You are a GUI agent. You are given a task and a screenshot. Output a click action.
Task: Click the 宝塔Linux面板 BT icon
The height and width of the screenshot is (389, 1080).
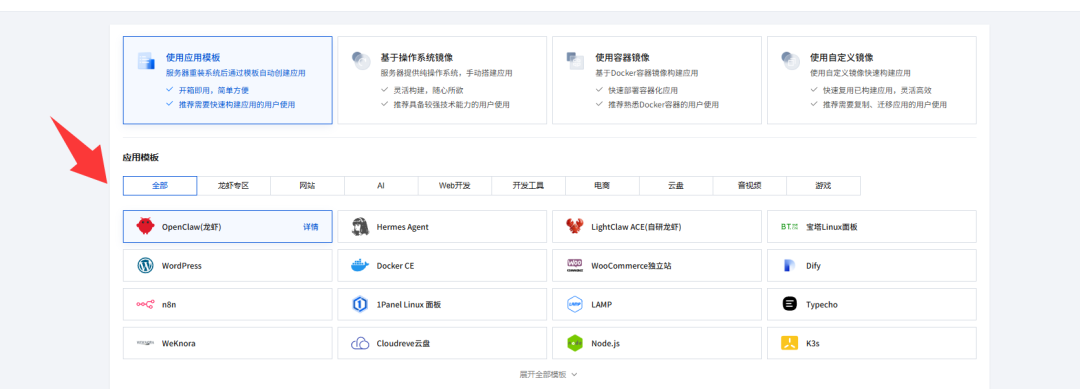point(789,226)
